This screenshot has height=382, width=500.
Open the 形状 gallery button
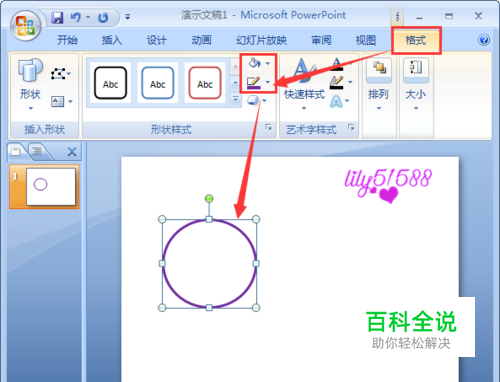(30, 84)
